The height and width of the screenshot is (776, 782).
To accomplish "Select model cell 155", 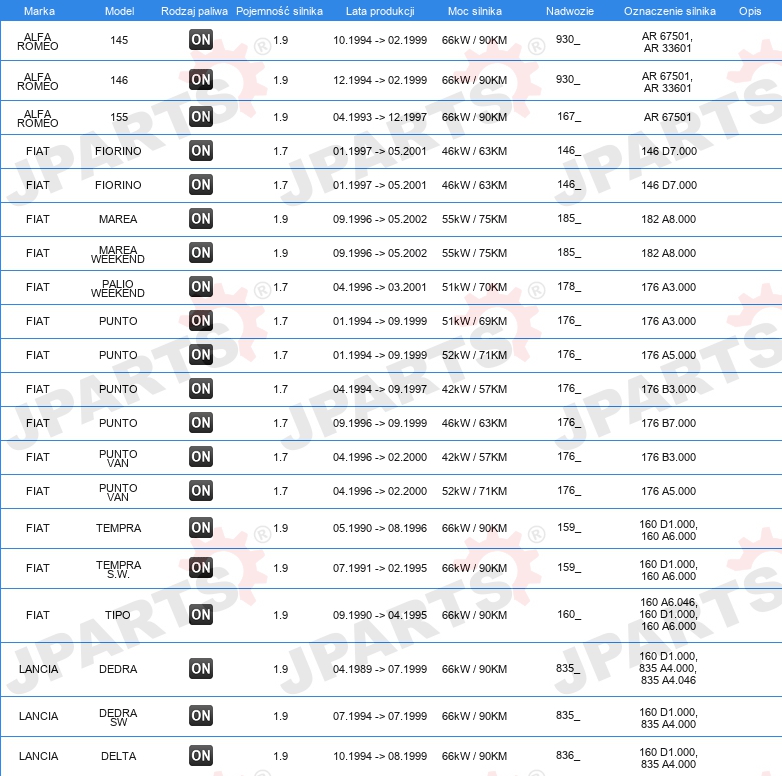I will pyautogui.click(x=119, y=117).
